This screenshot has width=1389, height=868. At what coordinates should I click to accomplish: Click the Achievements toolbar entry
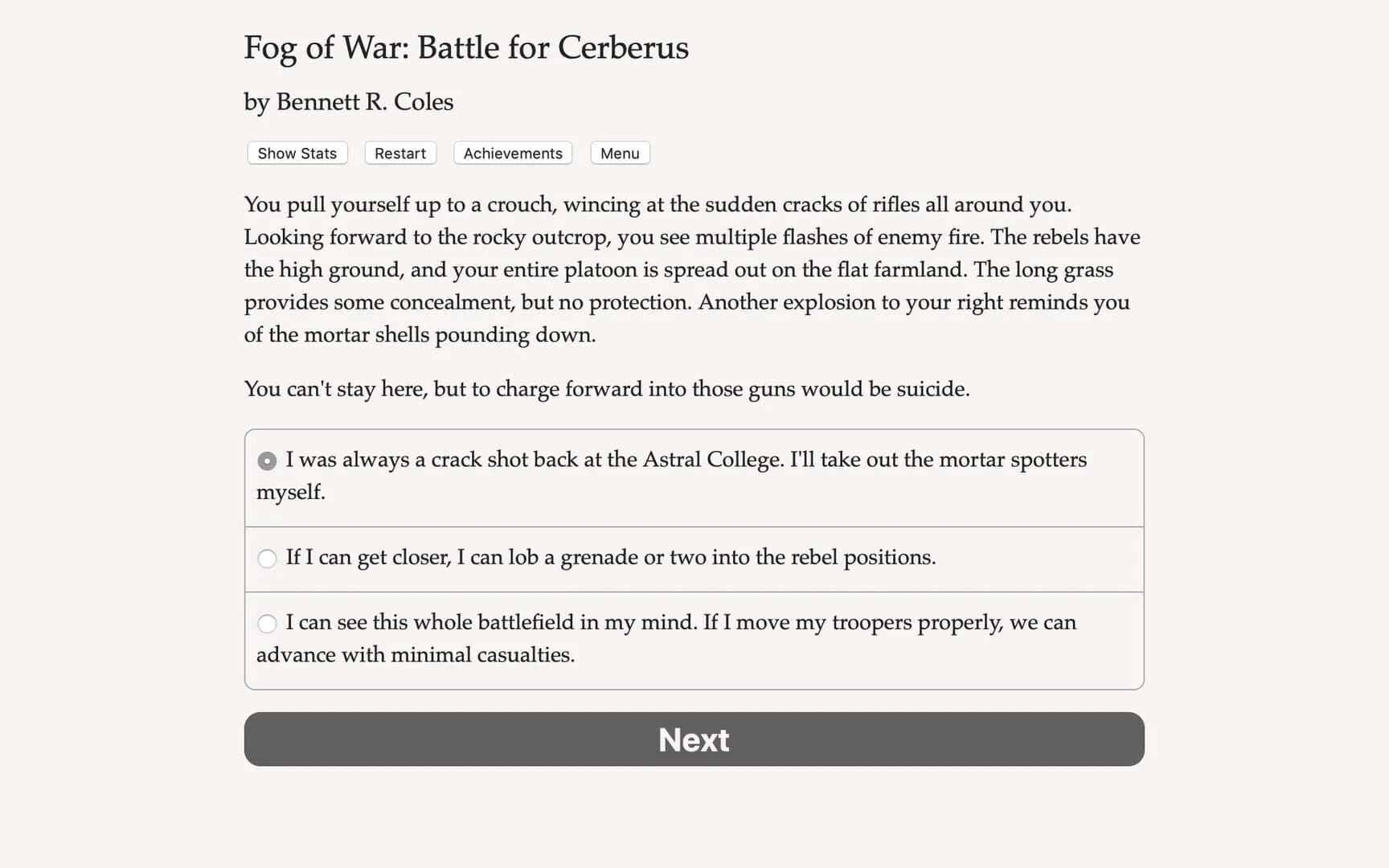click(x=512, y=153)
